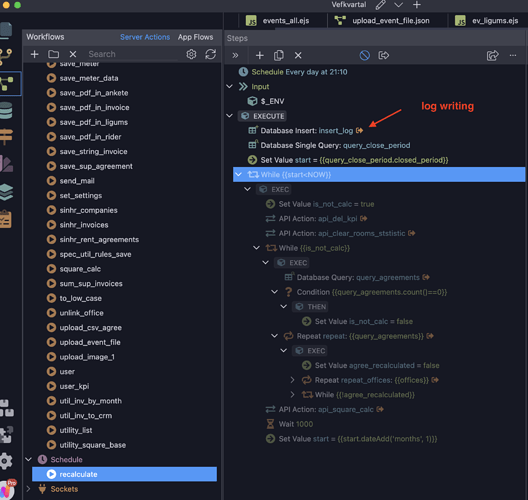Image resolution: width=528 pixels, height=500 pixels.
Task: Refresh the workflows list
Action: coord(210,54)
